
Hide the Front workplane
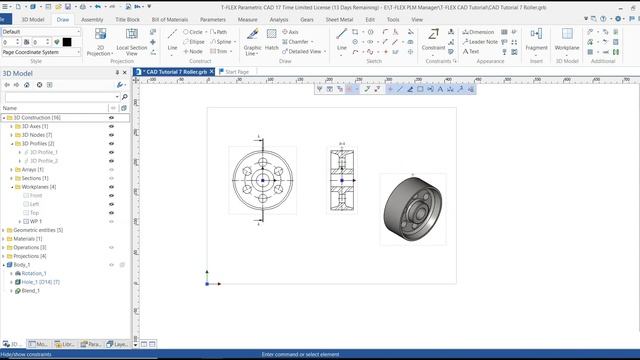[x=111, y=196]
